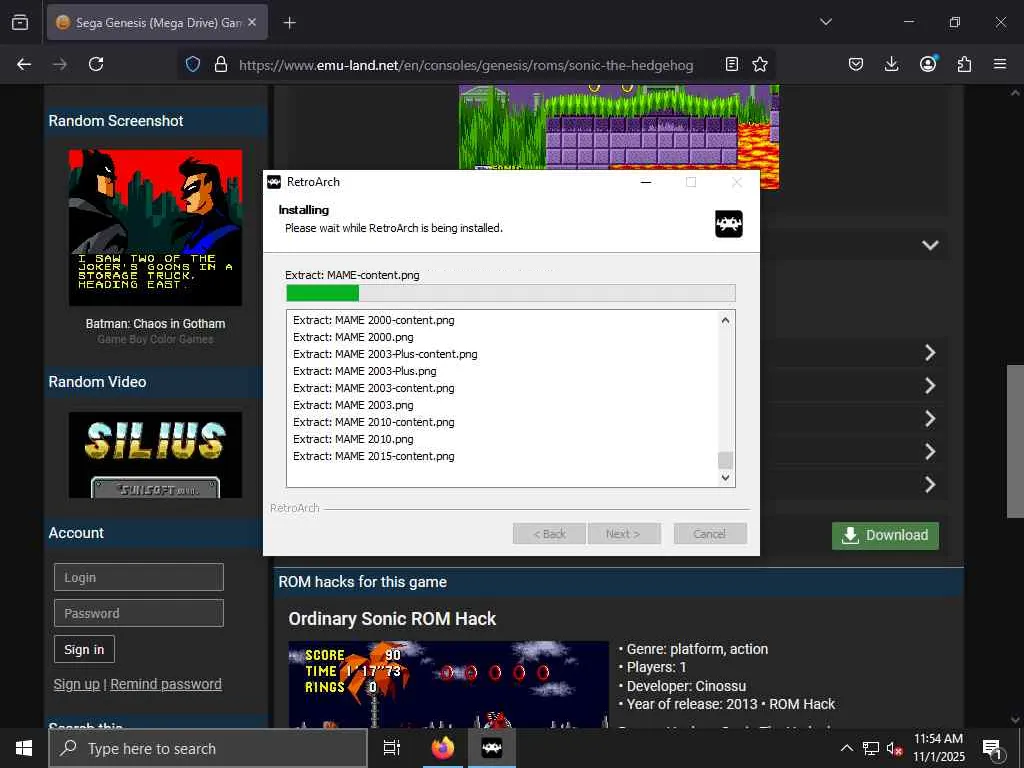This screenshot has height=768, width=1024.
Task: Click the address bar URL field
Action: (466, 65)
